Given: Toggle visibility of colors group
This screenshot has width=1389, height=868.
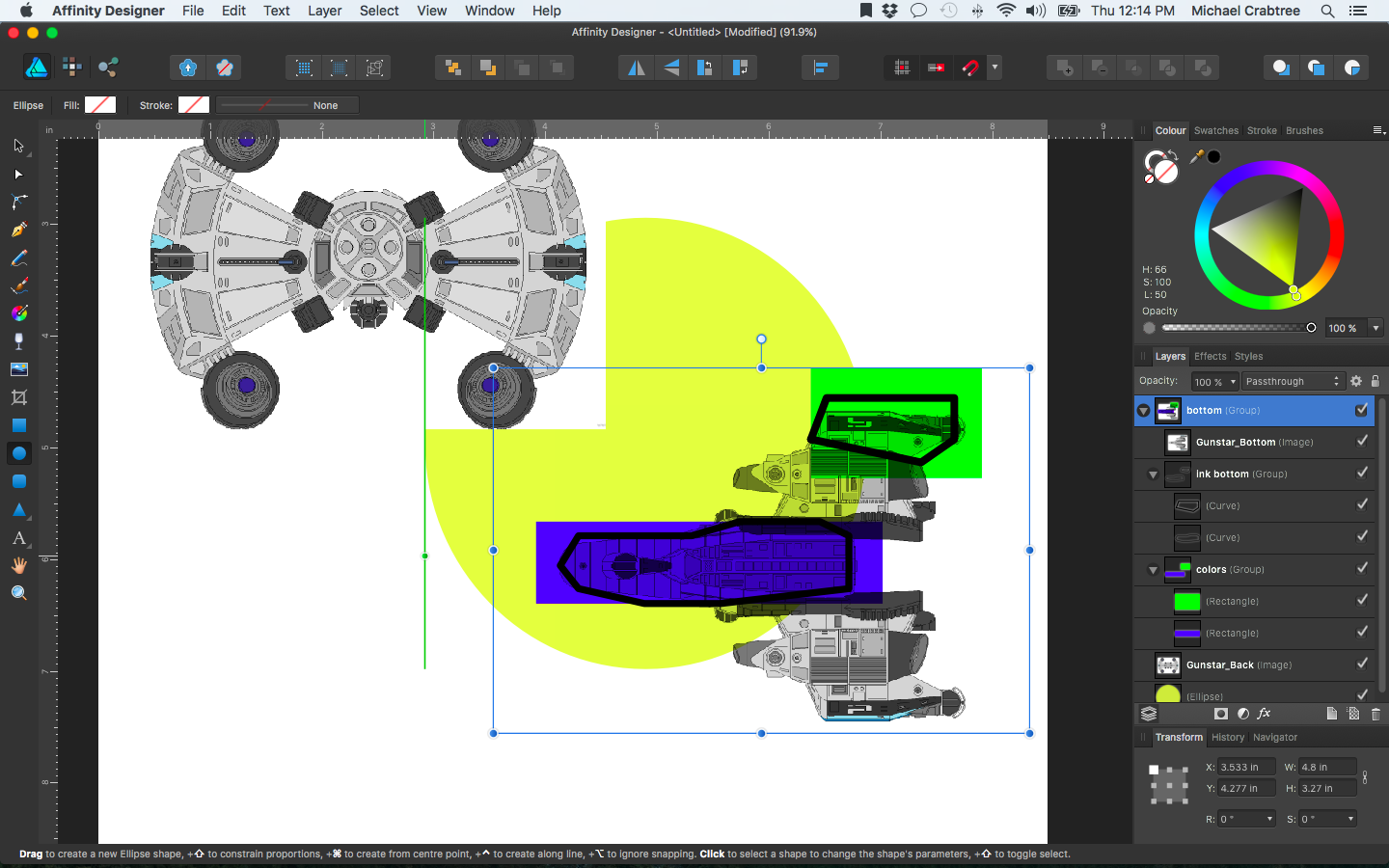Looking at the screenshot, I should pyautogui.click(x=1362, y=569).
